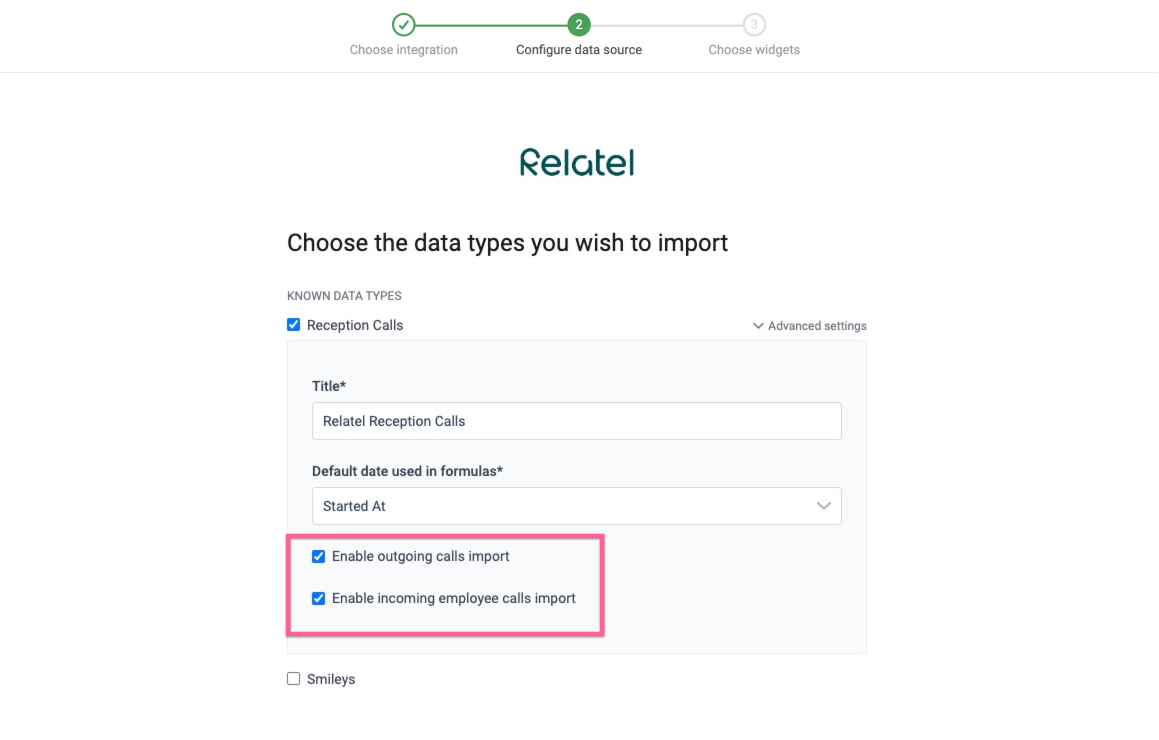The image size is (1159, 740).
Task: Open the Default date Started At dropdown
Action: click(576, 506)
